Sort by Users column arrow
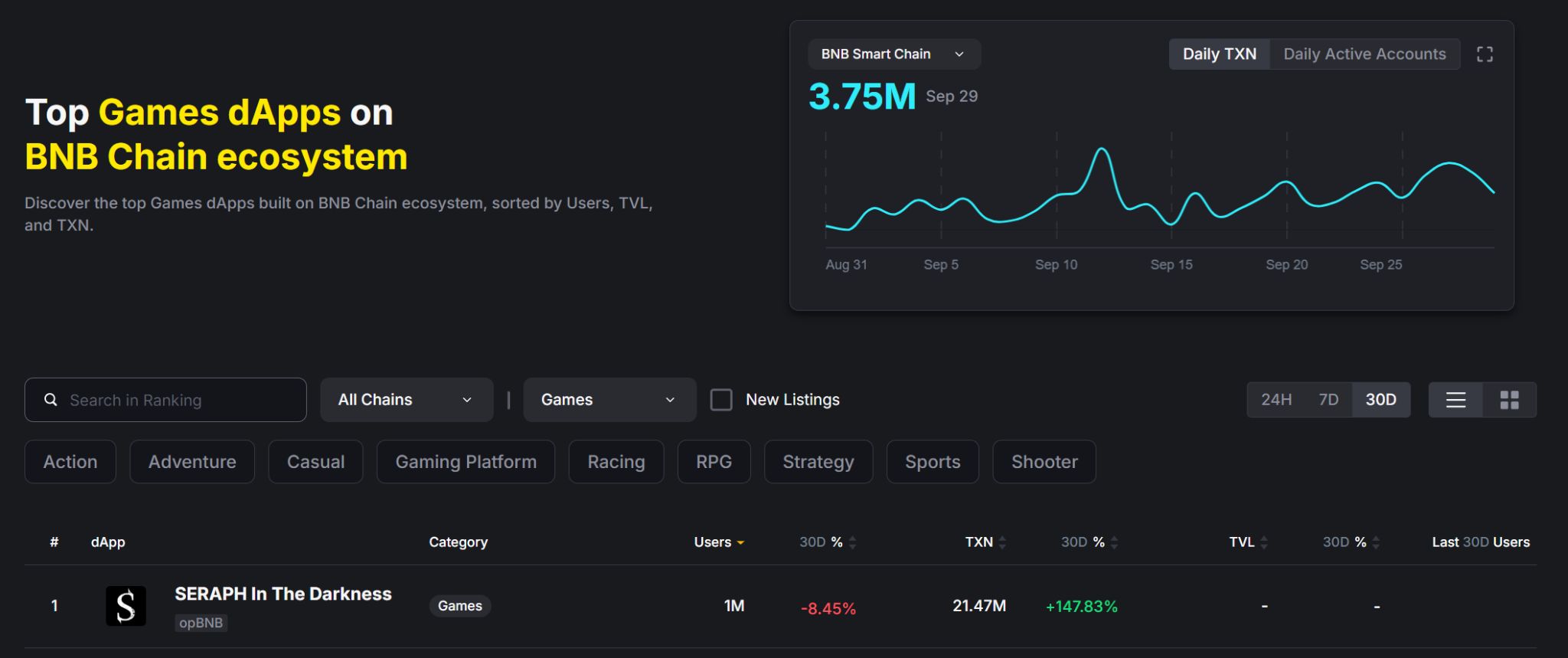 (740, 543)
